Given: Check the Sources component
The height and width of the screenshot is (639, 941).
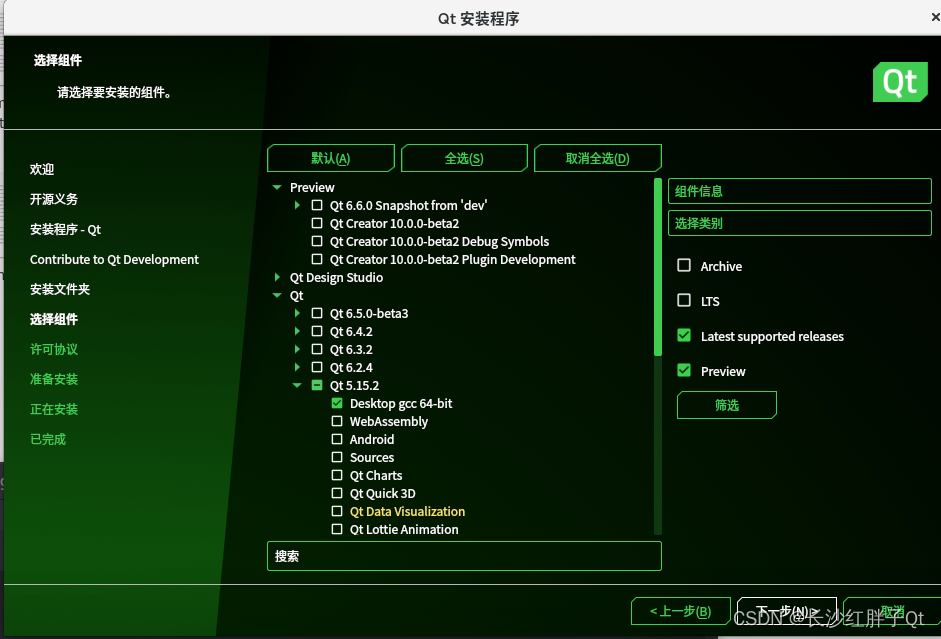Looking at the screenshot, I should tap(337, 457).
